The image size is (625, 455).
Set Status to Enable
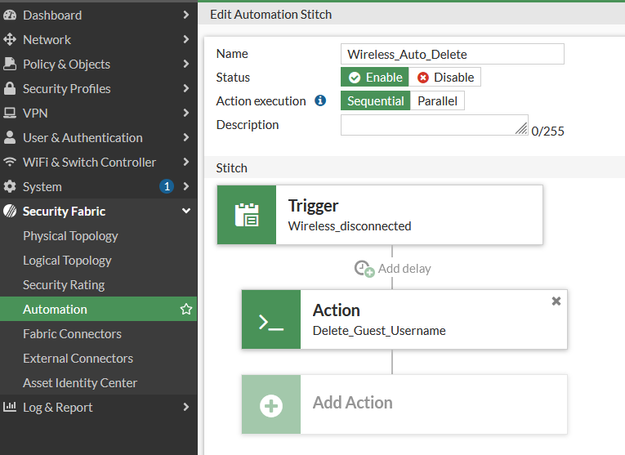(375, 77)
